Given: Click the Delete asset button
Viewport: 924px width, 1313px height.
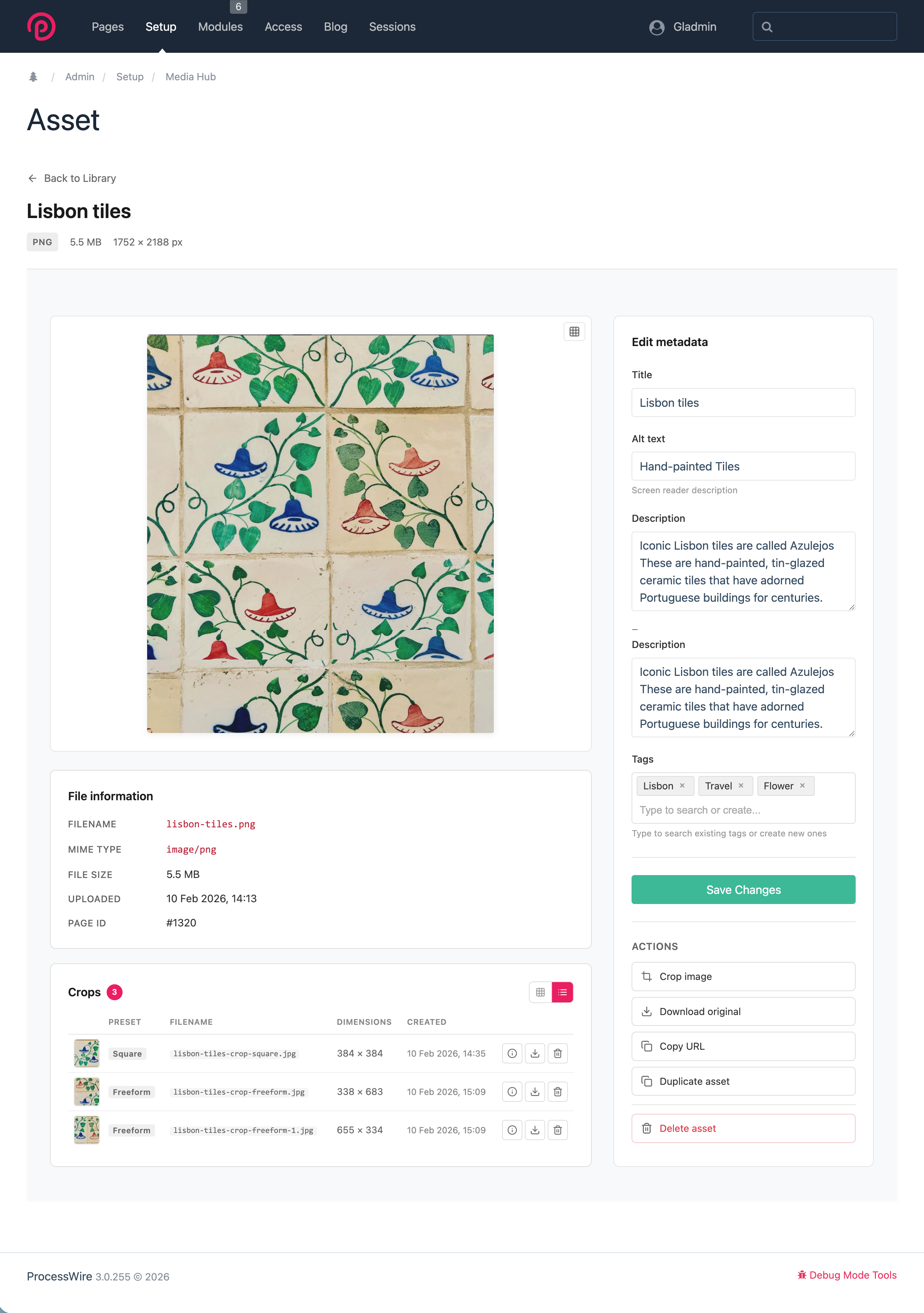Looking at the screenshot, I should pos(743,1128).
